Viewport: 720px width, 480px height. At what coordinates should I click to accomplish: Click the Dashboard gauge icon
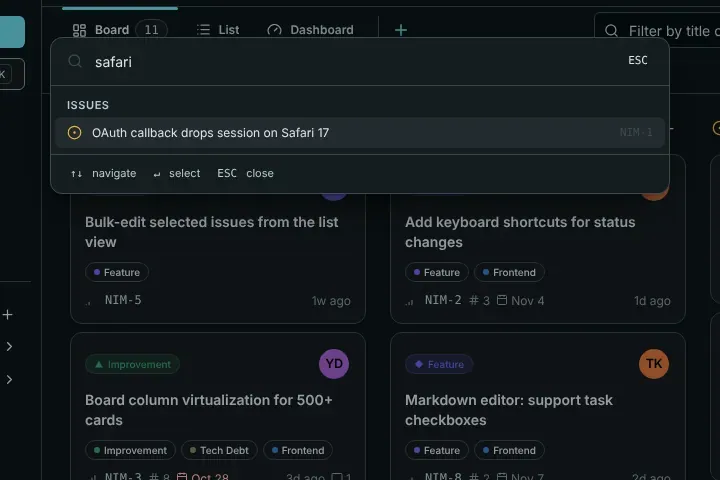click(274, 30)
